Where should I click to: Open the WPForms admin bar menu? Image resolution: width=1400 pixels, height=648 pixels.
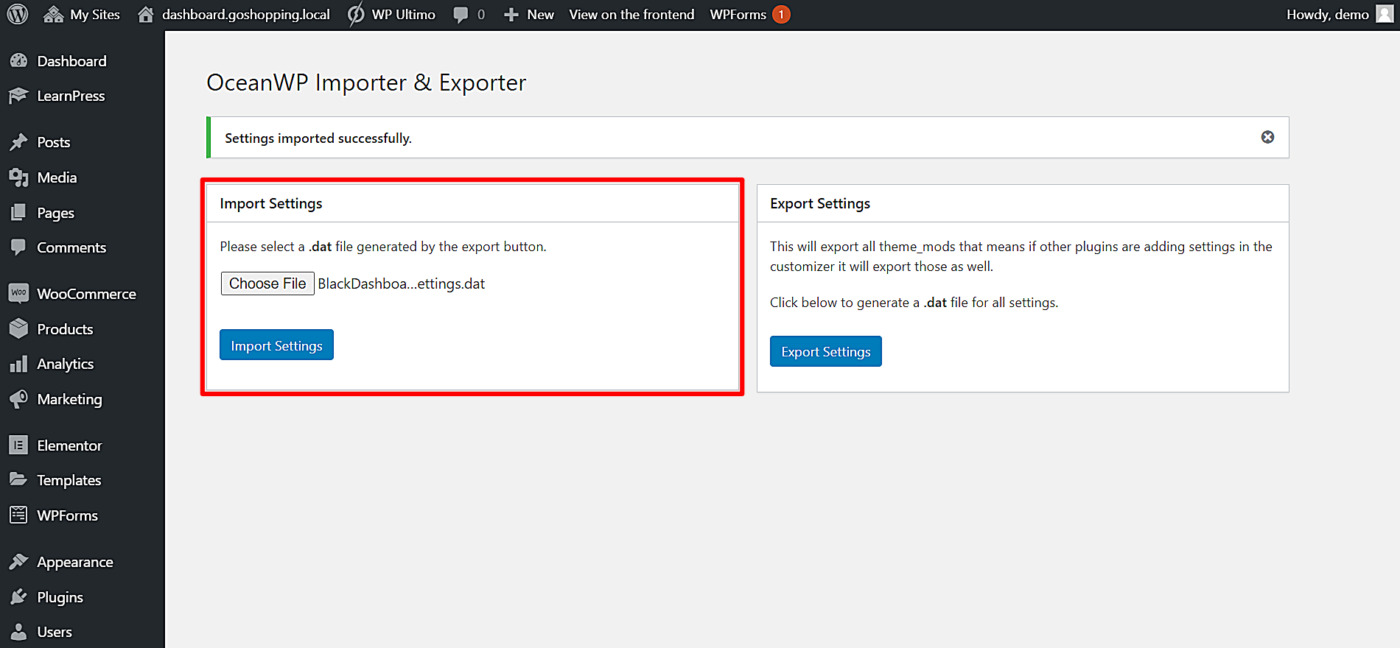click(x=750, y=15)
